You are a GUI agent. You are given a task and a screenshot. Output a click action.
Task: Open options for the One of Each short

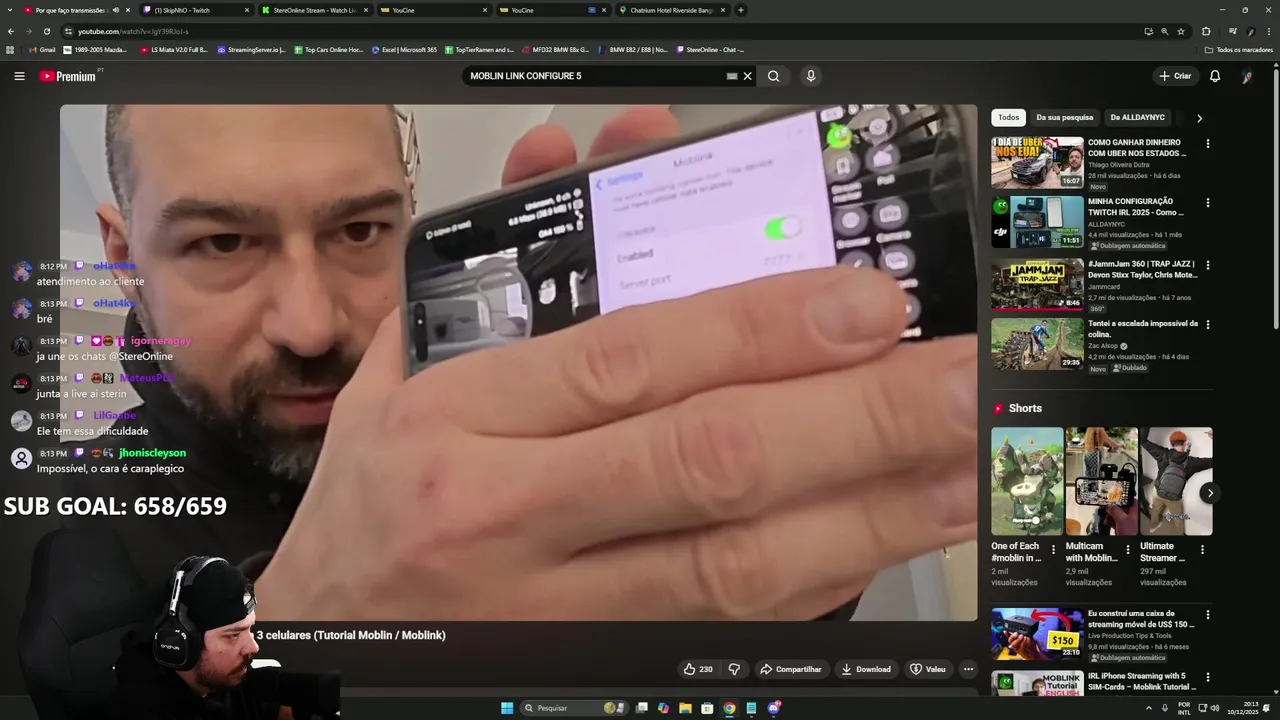(x=1053, y=549)
